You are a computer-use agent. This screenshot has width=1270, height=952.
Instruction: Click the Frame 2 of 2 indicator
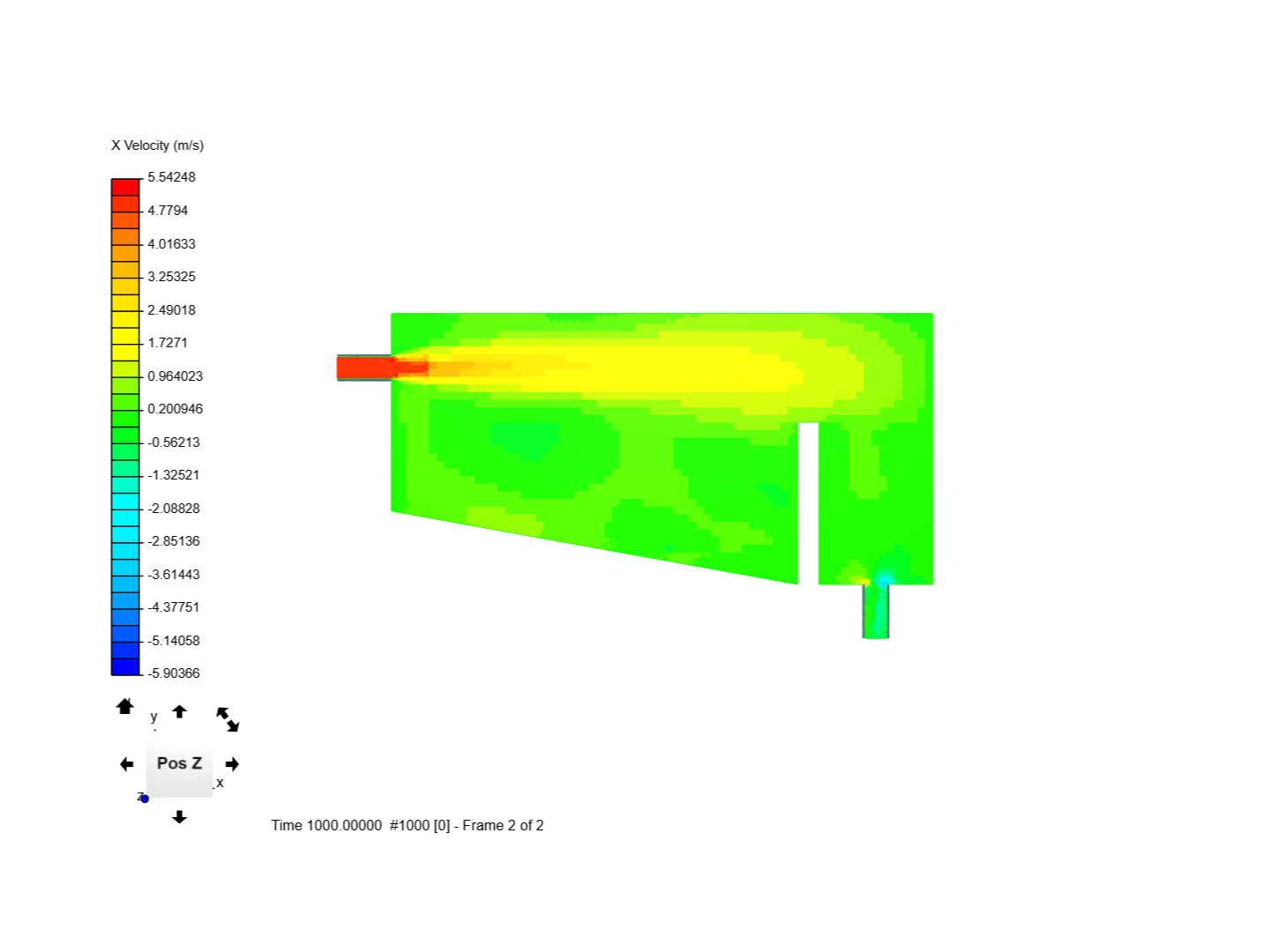(503, 826)
